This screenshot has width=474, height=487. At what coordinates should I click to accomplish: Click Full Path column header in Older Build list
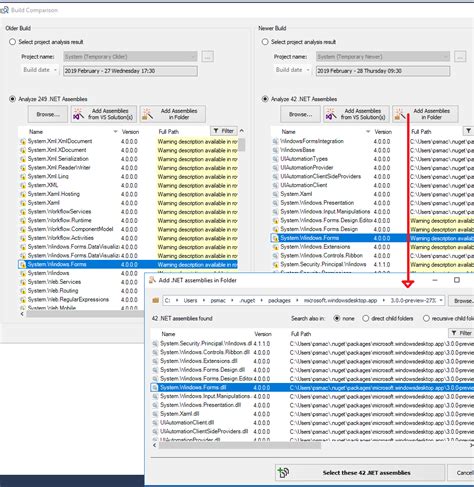tap(168, 132)
